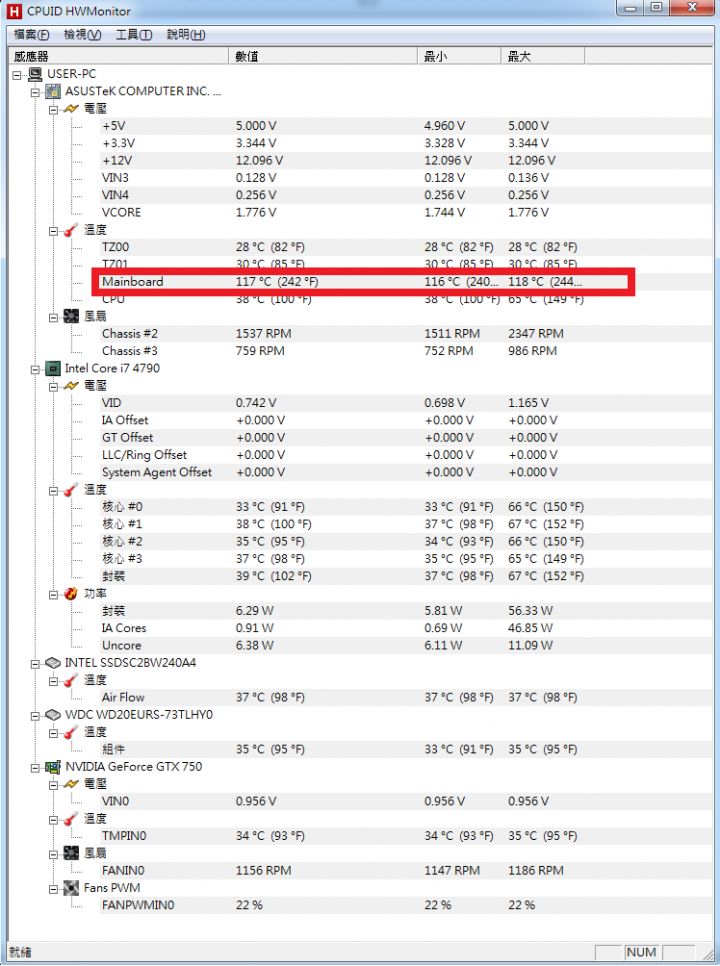The width and height of the screenshot is (720, 966).
Task: Collapse the Fans PWM group
Action: pyautogui.click(x=53, y=889)
